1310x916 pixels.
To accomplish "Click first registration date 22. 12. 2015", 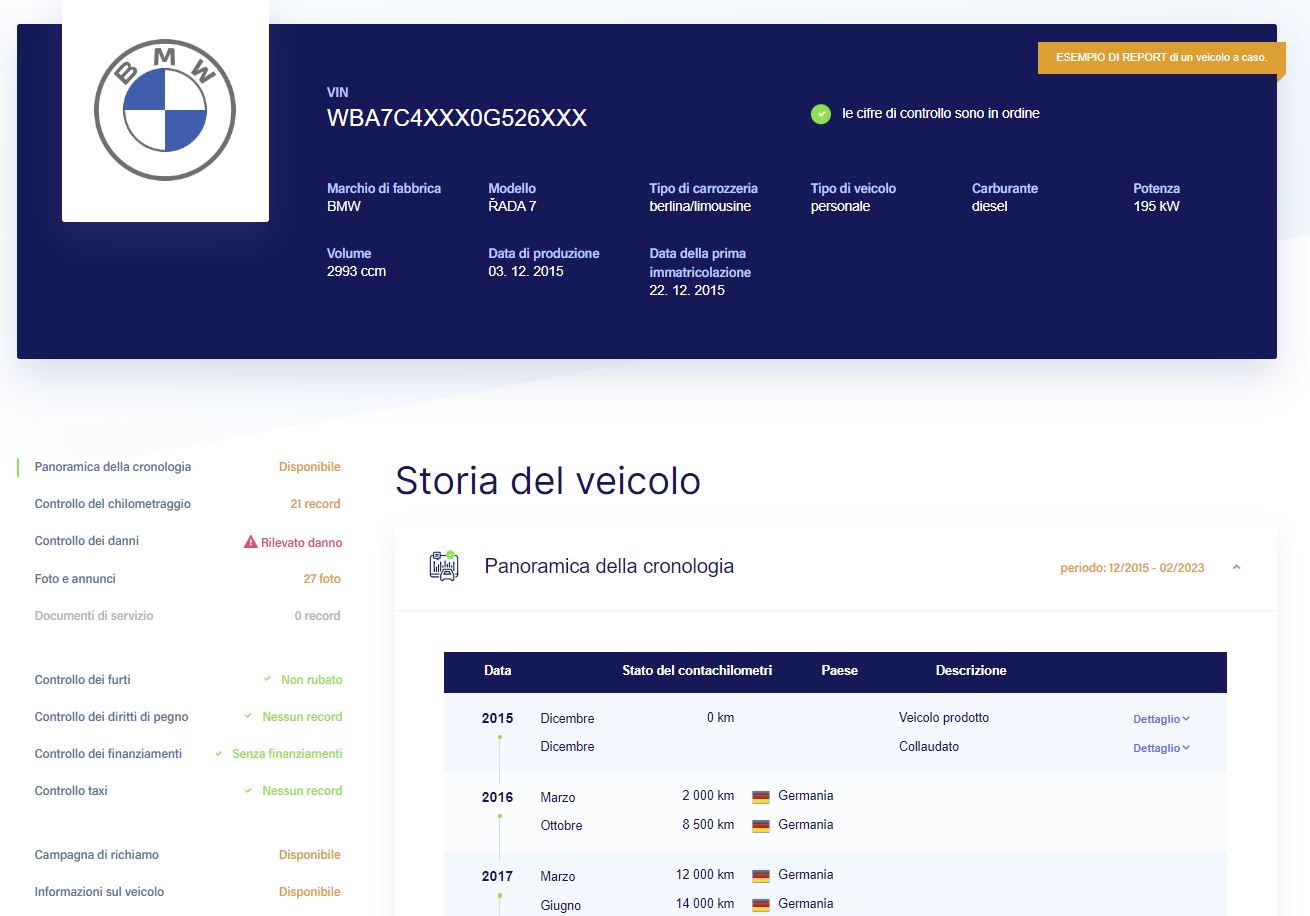I will pyautogui.click(x=687, y=291).
